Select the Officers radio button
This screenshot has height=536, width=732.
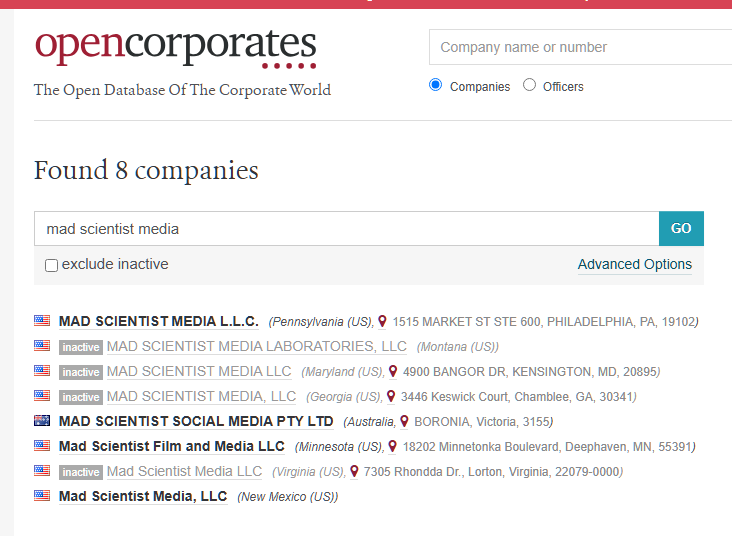(x=529, y=85)
